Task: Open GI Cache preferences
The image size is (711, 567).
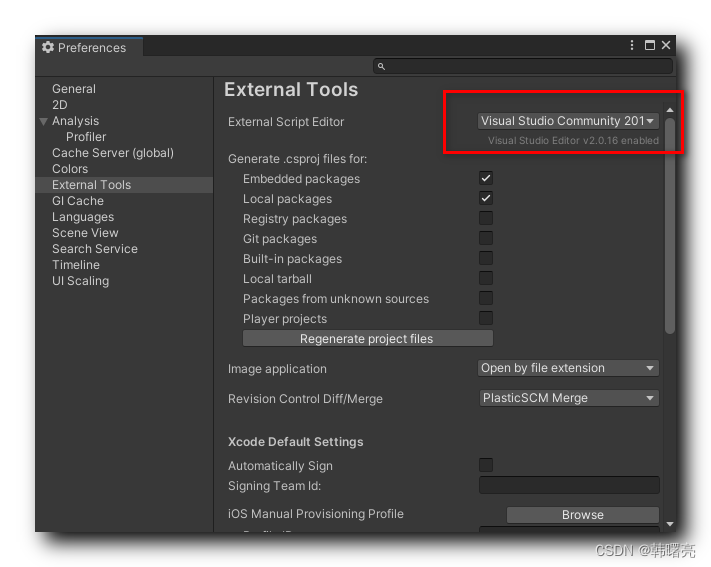Action: (x=78, y=201)
